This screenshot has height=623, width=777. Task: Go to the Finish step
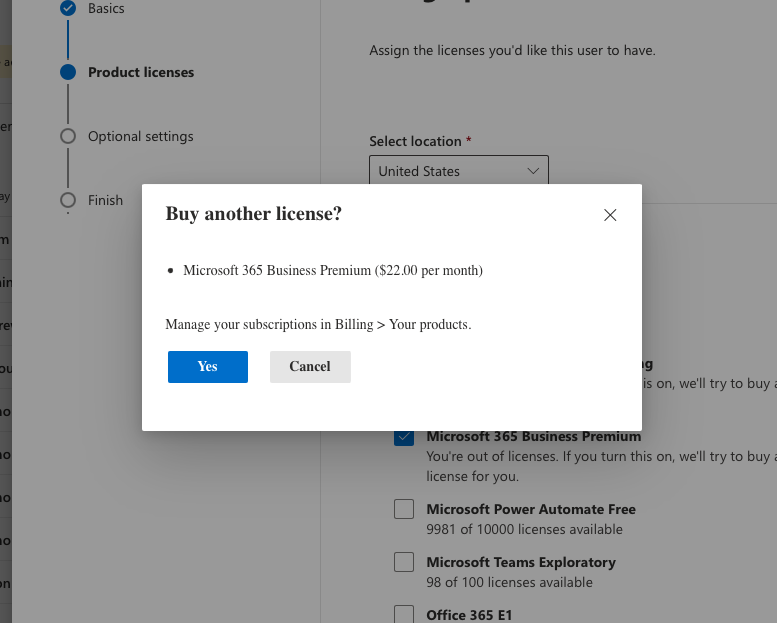(106, 200)
